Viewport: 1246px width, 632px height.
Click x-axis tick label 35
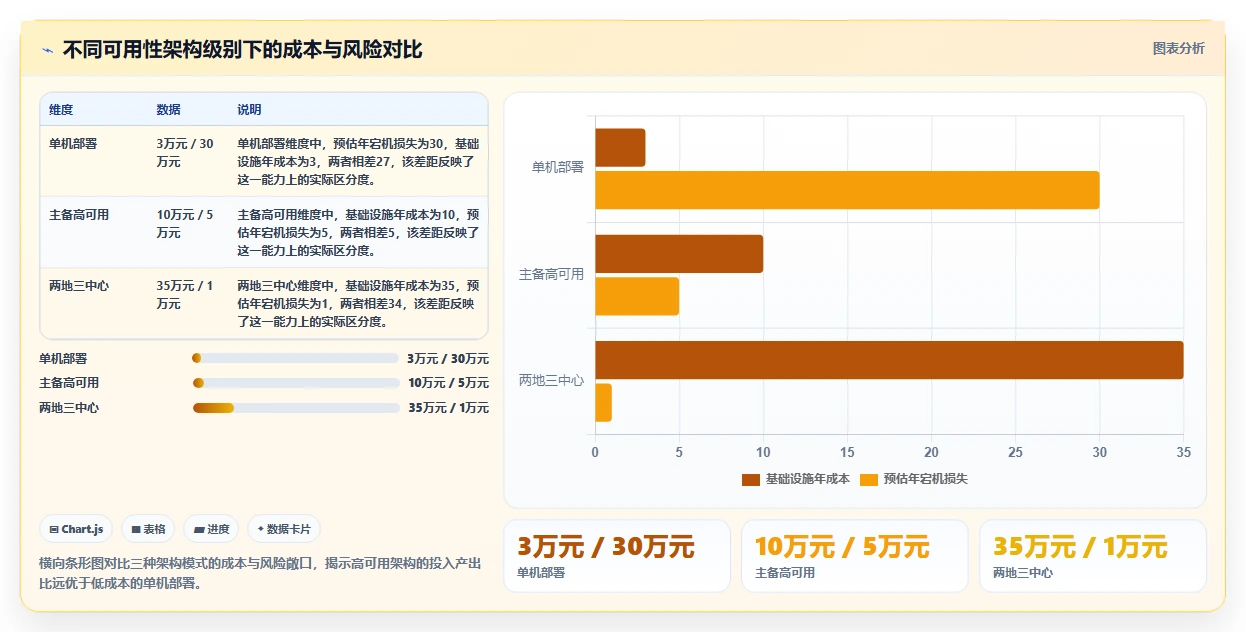tap(1183, 453)
